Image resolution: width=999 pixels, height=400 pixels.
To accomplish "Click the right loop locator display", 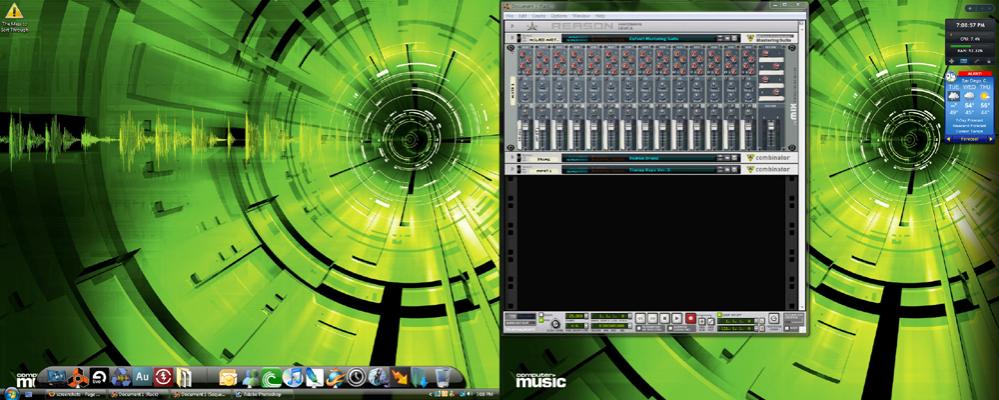I will click(x=736, y=329).
